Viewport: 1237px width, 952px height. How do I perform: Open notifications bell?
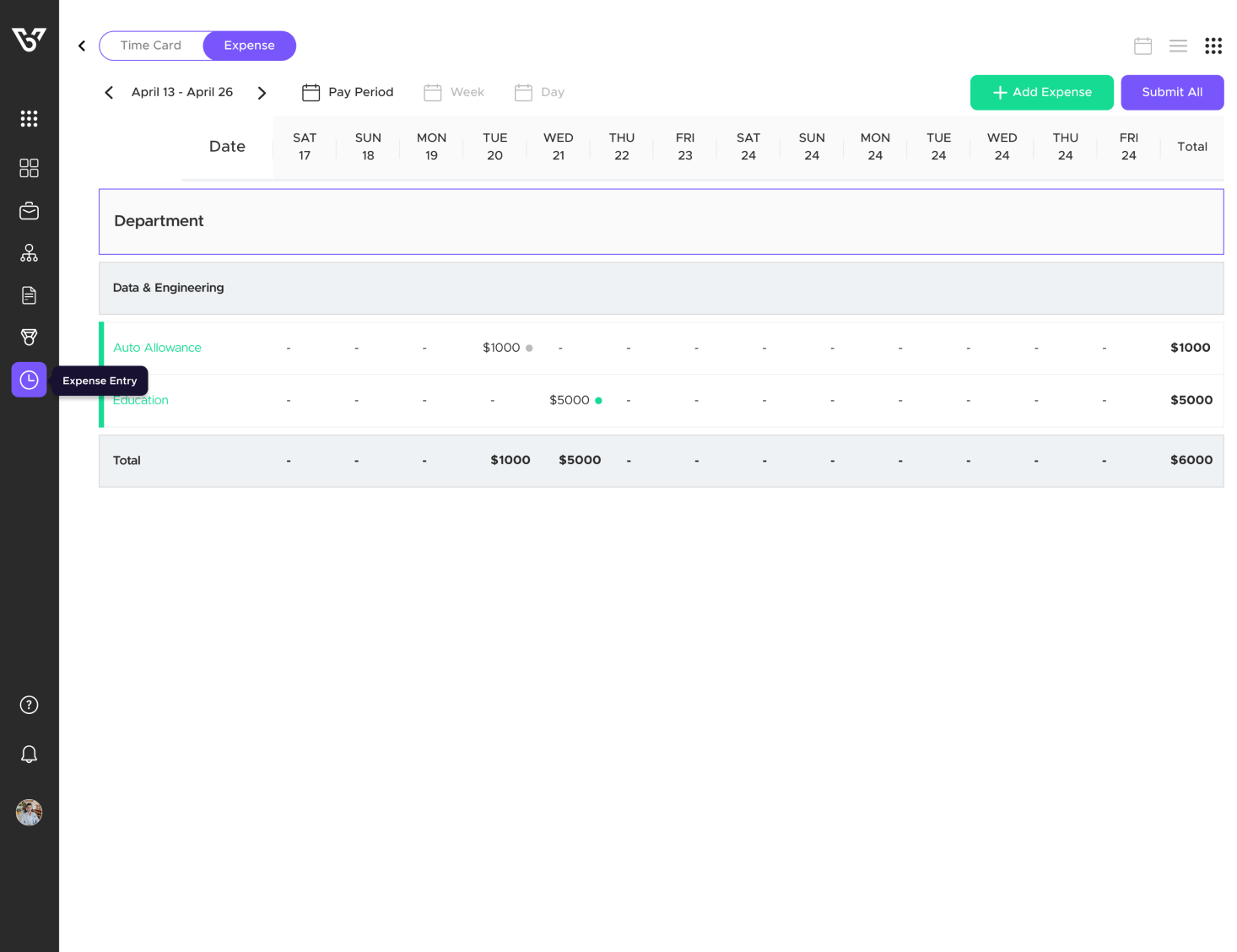[x=29, y=754]
